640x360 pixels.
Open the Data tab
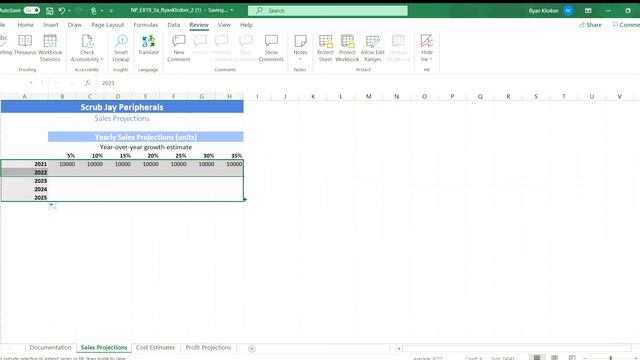pyautogui.click(x=173, y=25)
